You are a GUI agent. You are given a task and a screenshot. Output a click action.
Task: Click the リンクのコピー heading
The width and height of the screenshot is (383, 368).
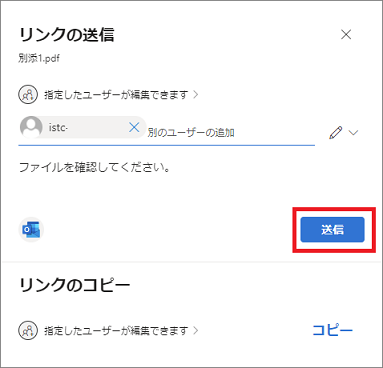(x=74, y=285)
